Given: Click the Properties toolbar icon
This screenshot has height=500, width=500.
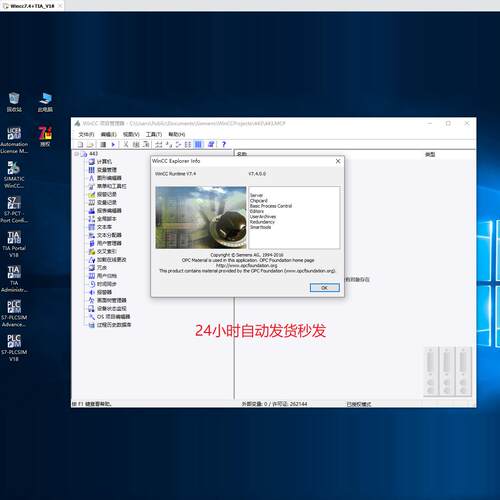Looking at the screenshot, I should (211, 144).
